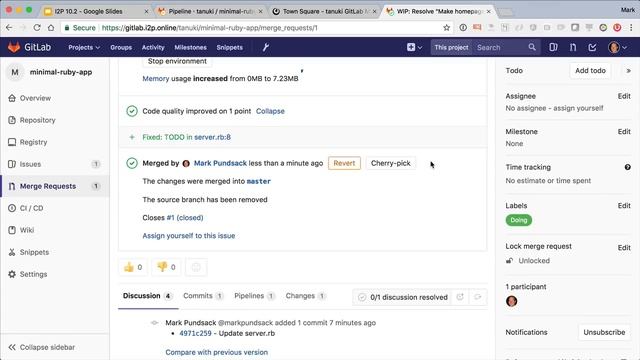Click the assign yourself link
Image resolution: width=640 pixels, height=360 pixels.
[x=578, y=108]
